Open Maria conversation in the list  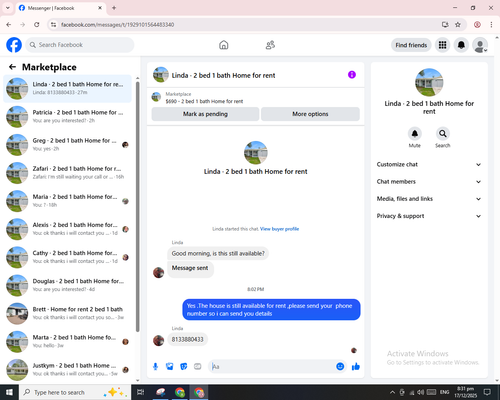(x=67, y=201)
